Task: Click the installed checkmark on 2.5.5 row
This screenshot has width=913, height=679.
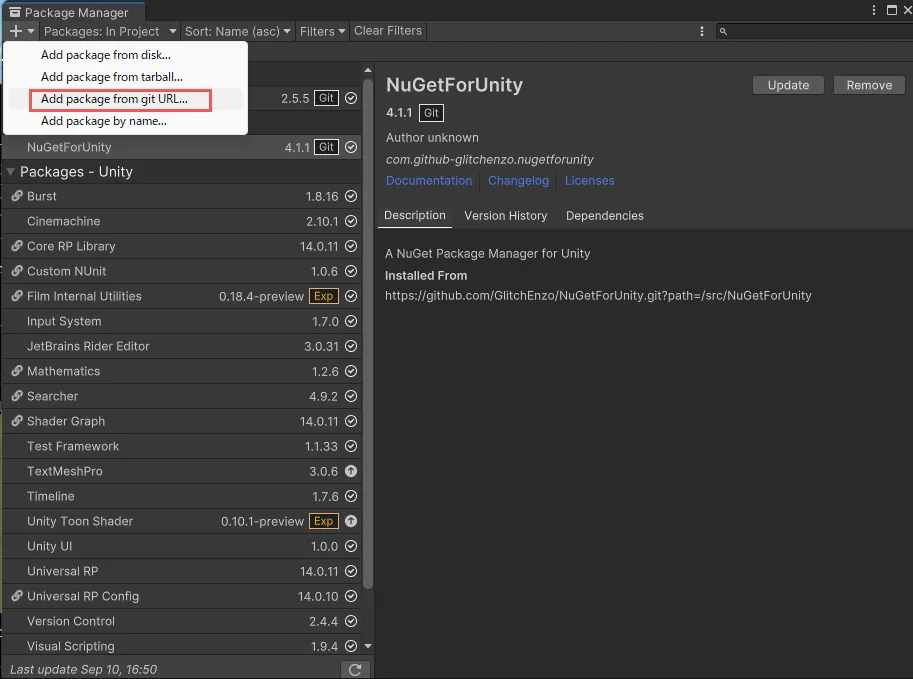Action: (351, 98)
